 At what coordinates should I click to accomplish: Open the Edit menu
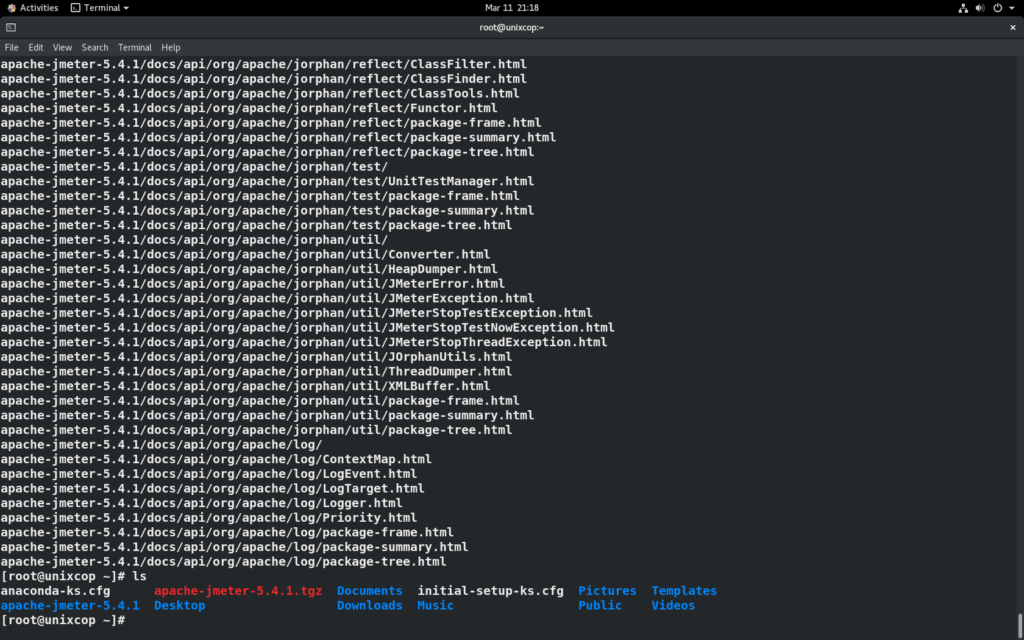35,48
